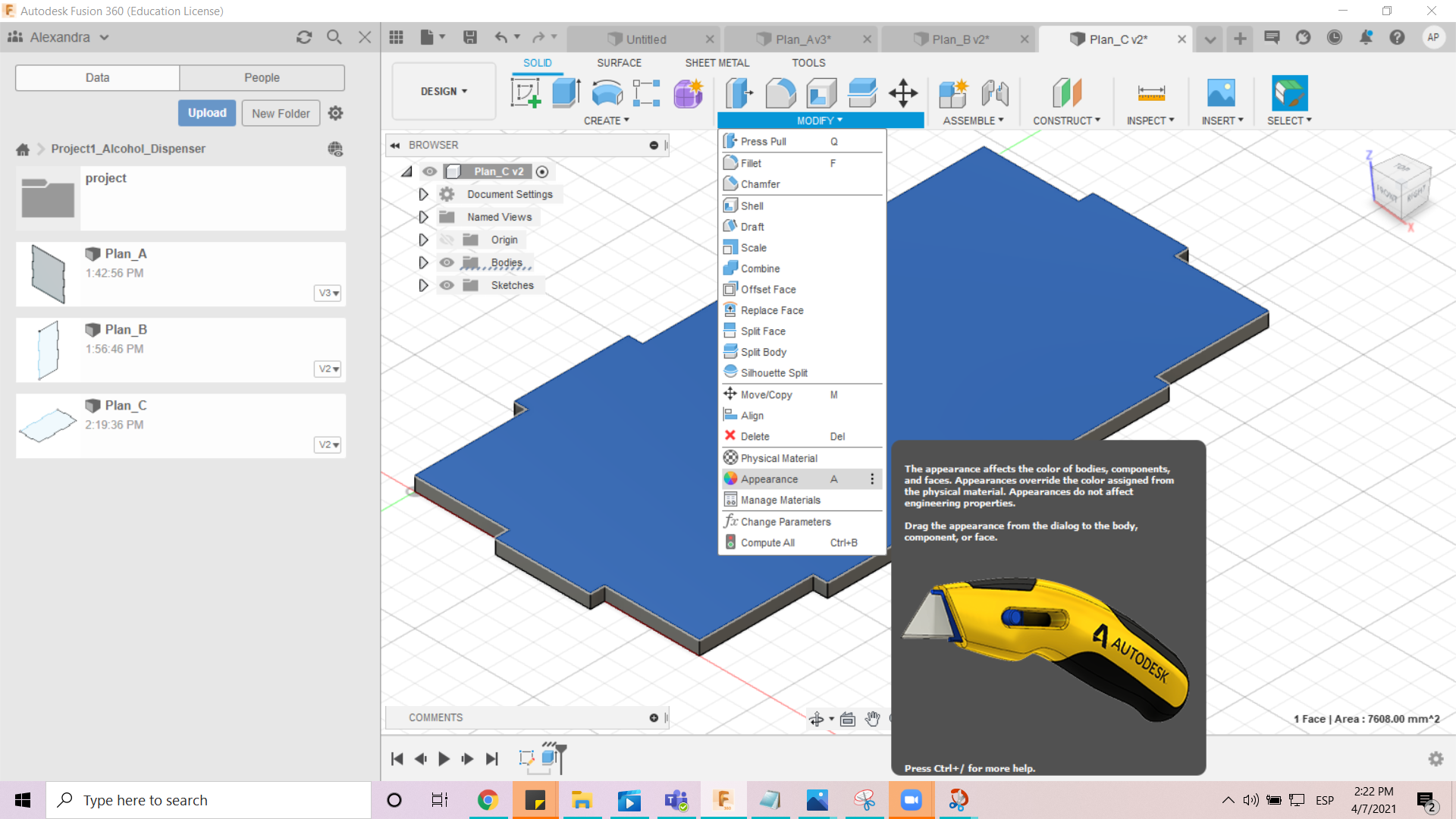
Task: Click the Upload button
Action: [207, 113]
